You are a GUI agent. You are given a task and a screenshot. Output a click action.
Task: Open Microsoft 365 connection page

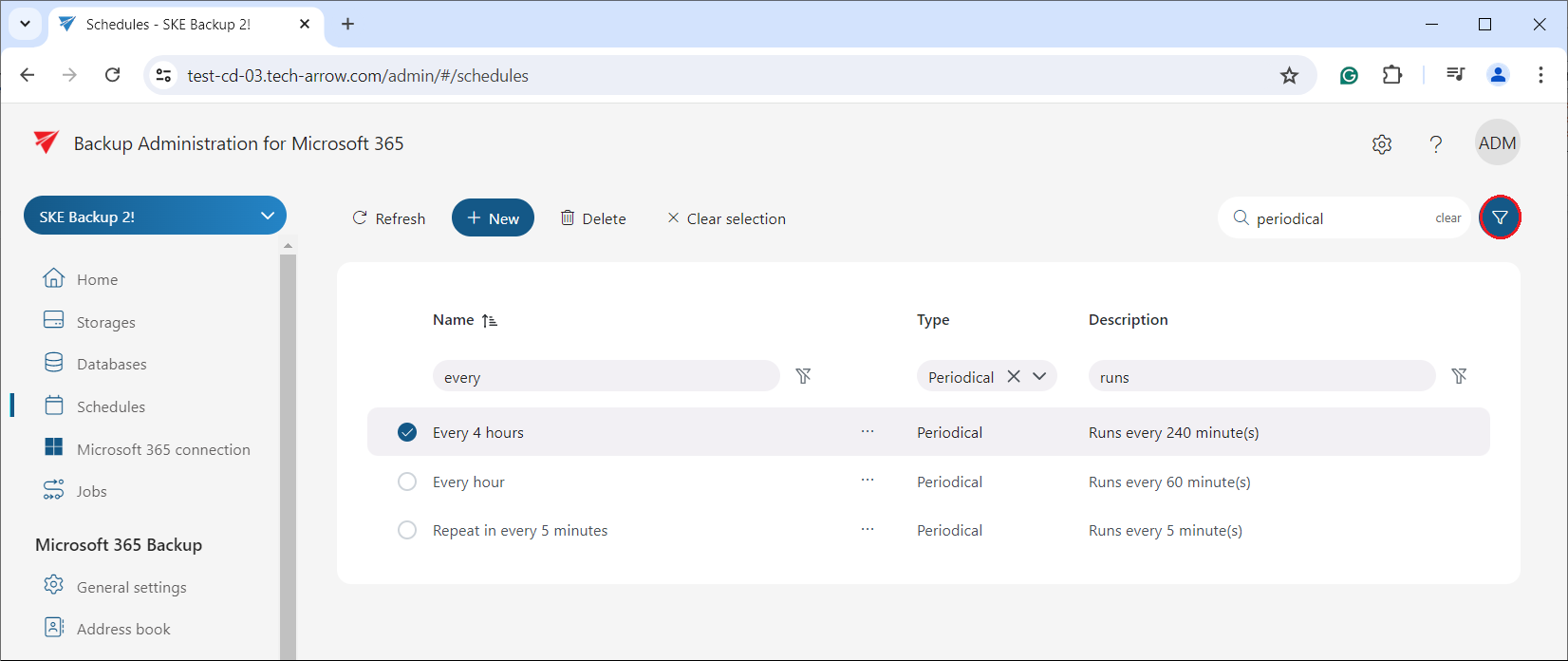(163, 449)
